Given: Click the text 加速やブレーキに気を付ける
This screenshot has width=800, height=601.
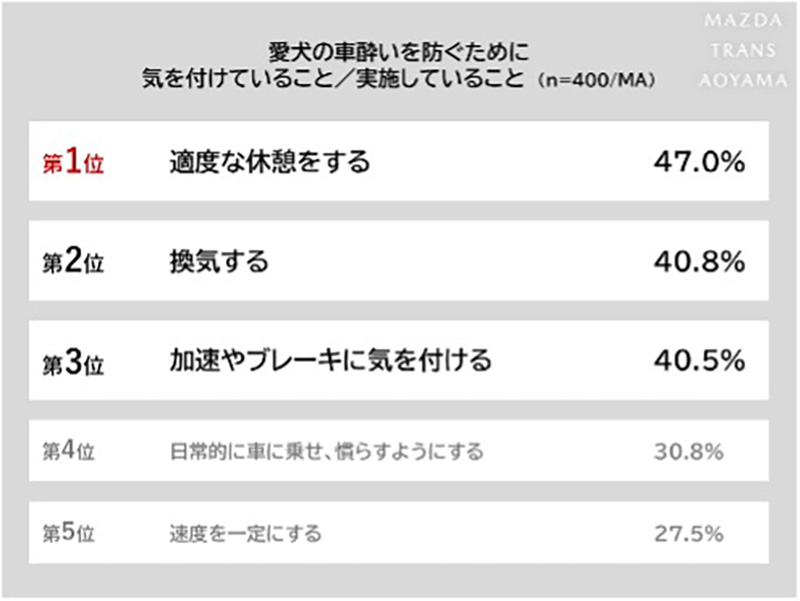Looking at the screenshot, I should [330, 361].
